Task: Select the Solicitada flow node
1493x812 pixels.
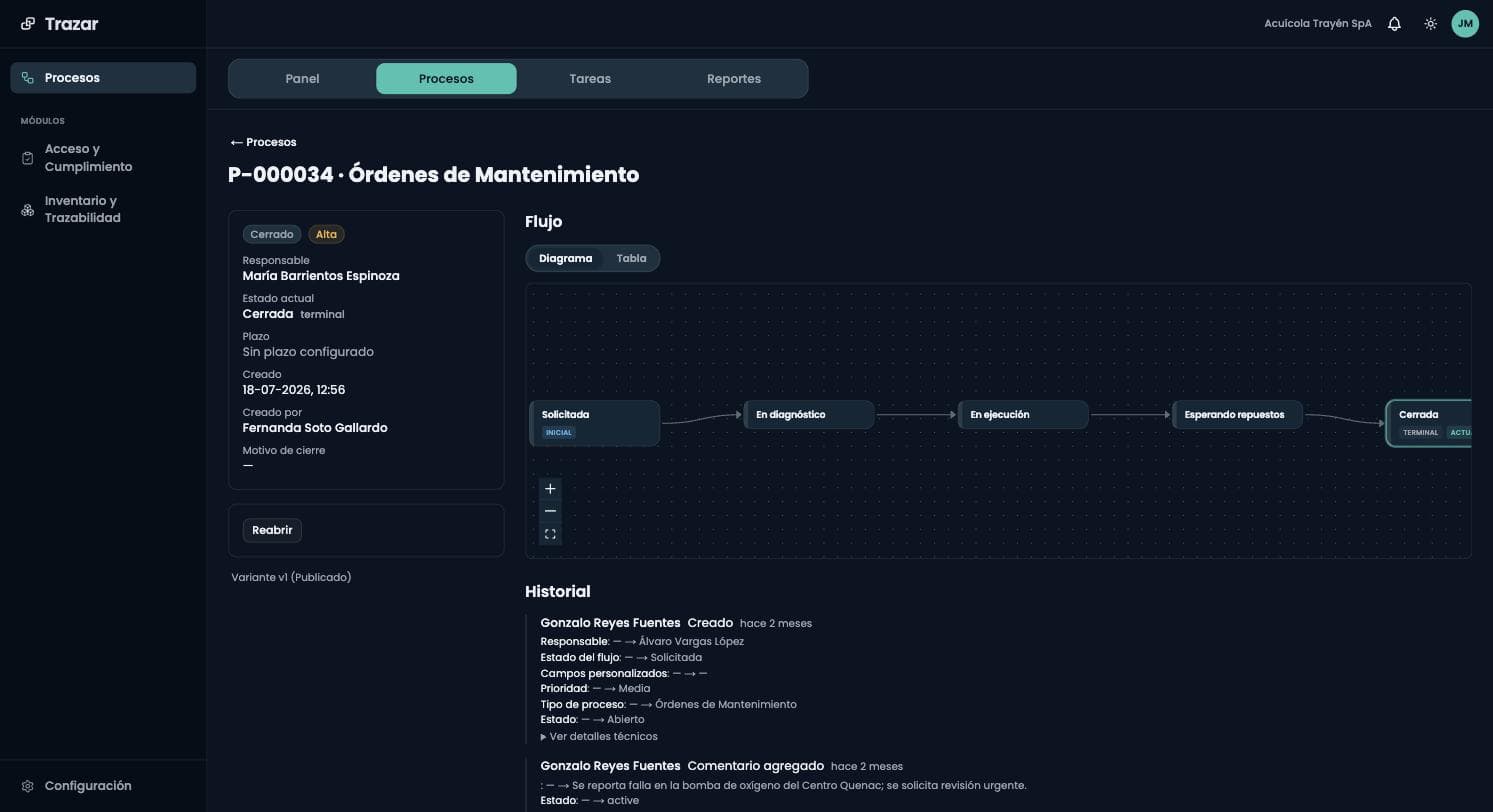Action: tap(595, 423)
